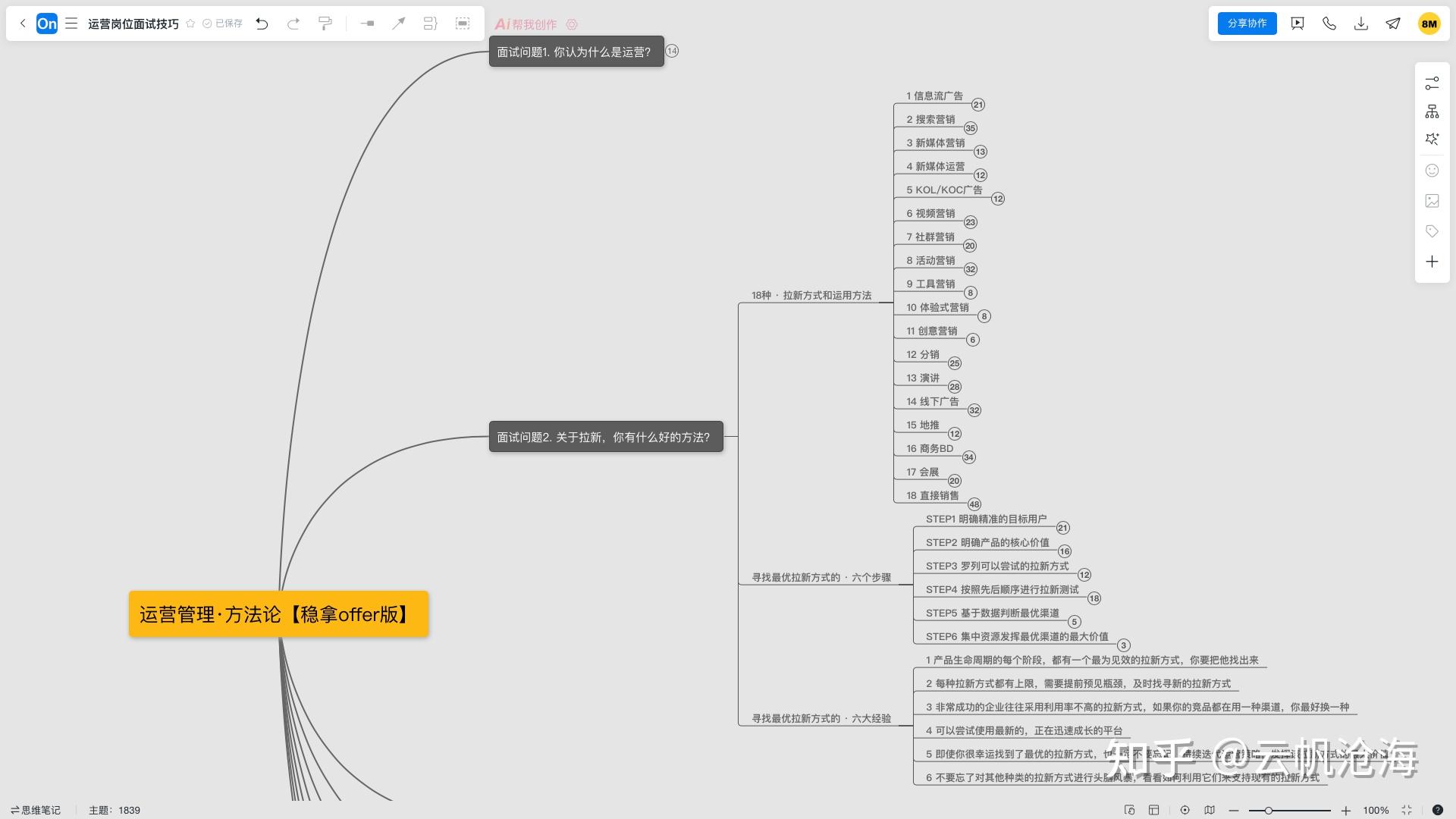The image size is (1456, 819).
Task: Center the view on the root topic
Action: 1185,810
